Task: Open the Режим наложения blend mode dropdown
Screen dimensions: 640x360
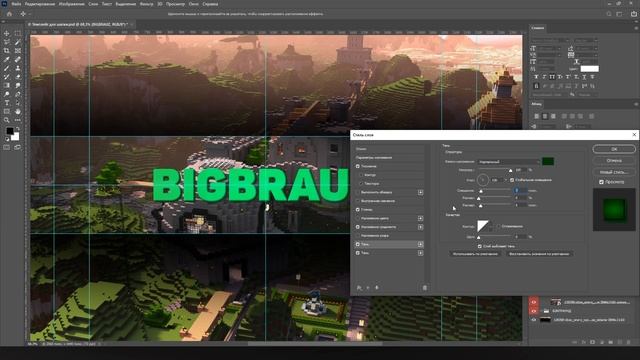Action: (x=509, y=162)
